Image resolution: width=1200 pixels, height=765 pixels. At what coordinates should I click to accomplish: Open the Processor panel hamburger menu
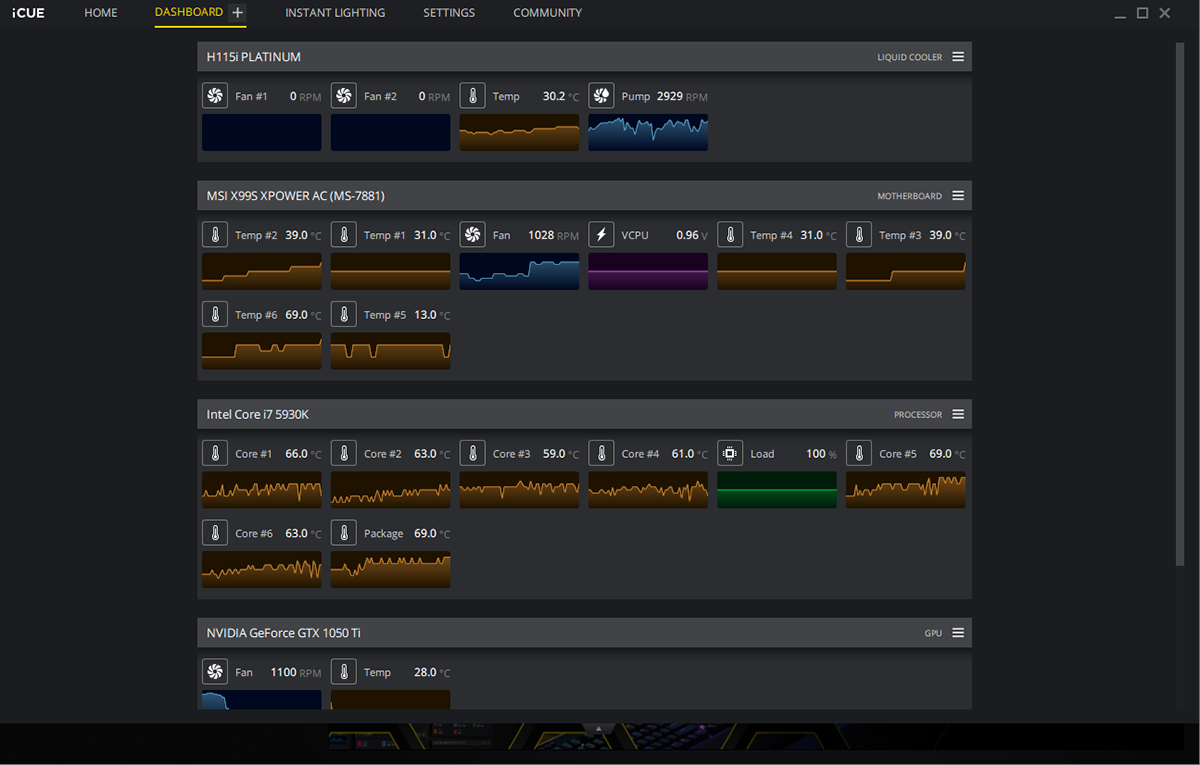tap(958, 414)
